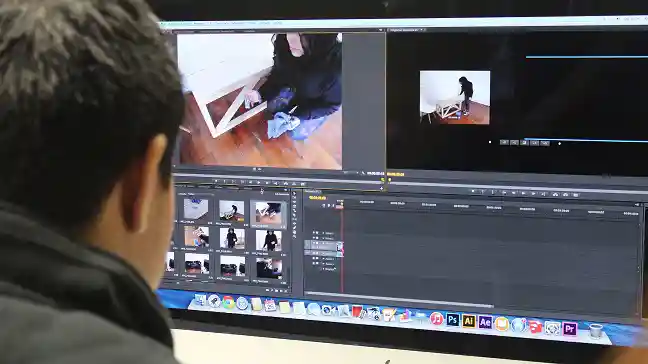Expand the topmost video track triangle
This screenshot has height=364, width=648.
pyautogui.click(x=324, y=233)
